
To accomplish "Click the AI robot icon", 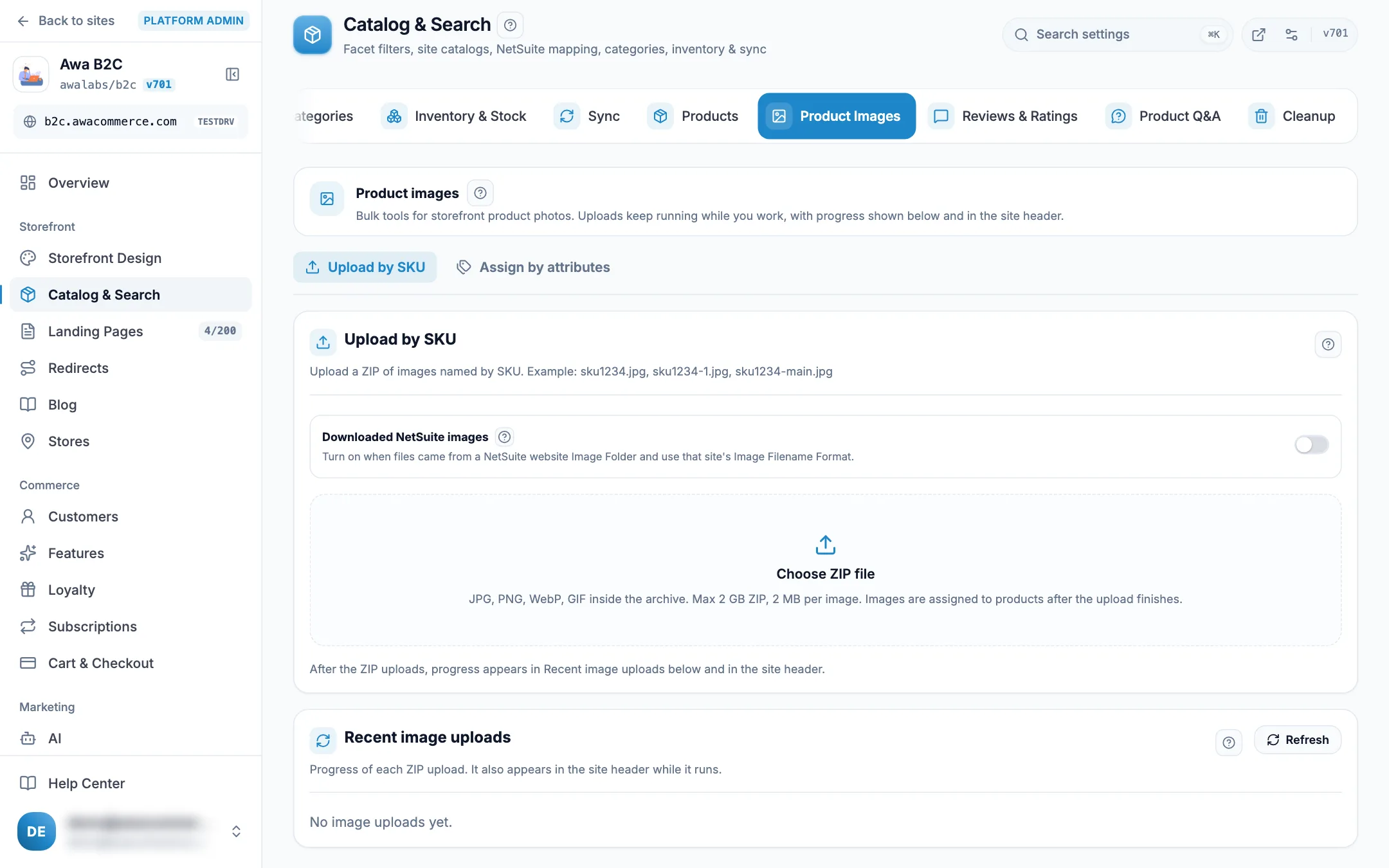I will (28, 738).
